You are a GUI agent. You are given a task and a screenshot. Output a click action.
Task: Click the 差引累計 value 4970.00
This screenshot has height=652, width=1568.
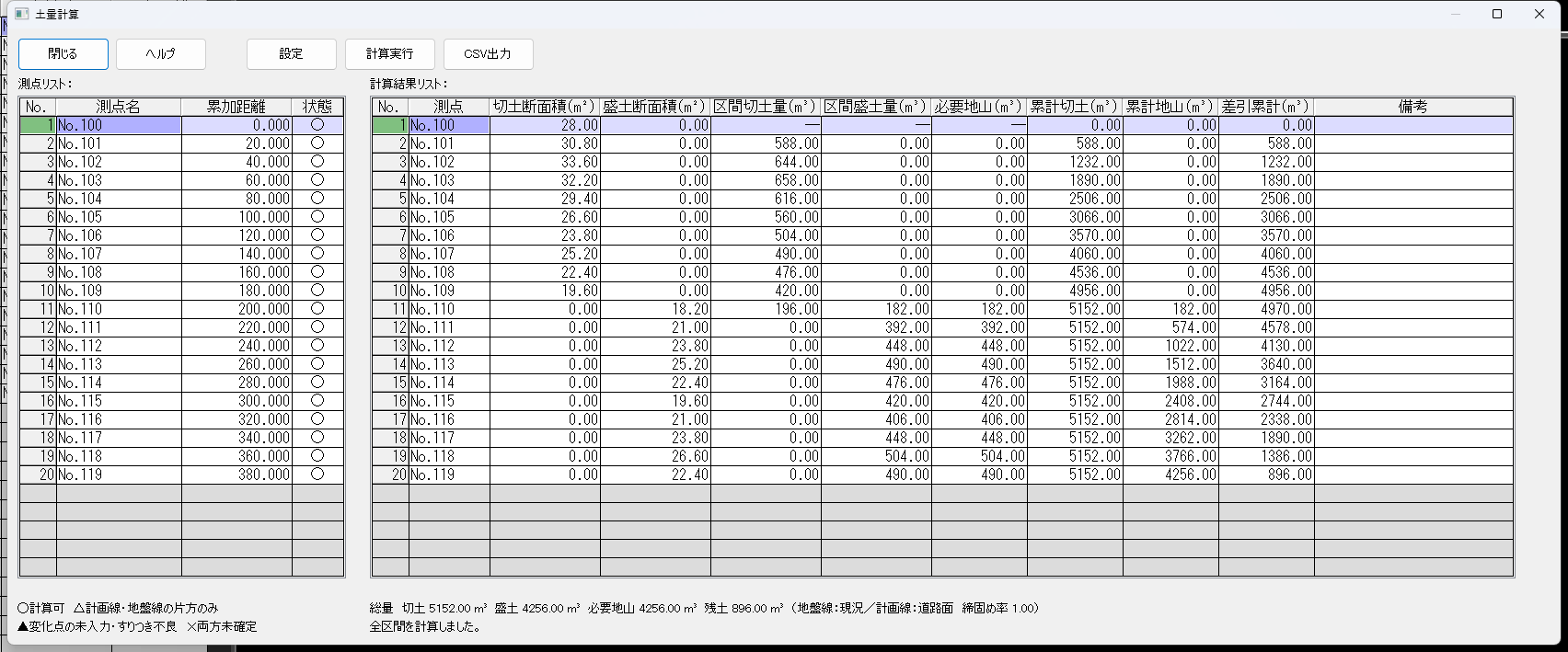click(x=1266, y=309)
